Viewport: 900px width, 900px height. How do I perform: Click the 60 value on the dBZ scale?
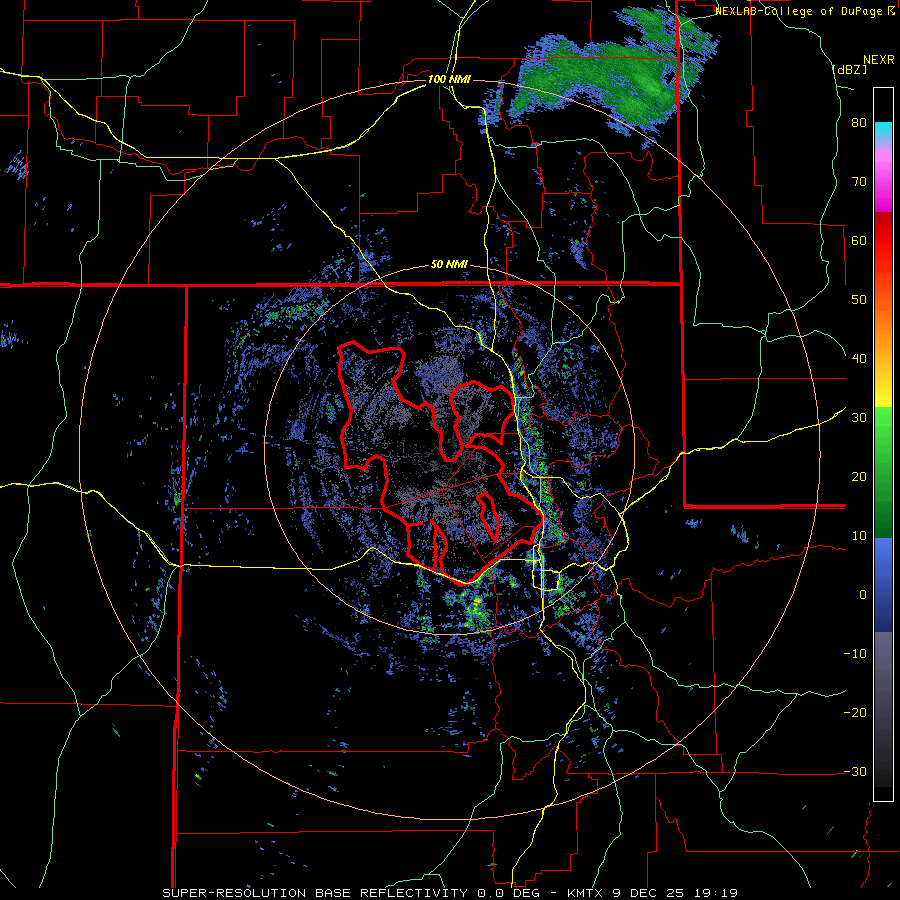coord(859,240)
